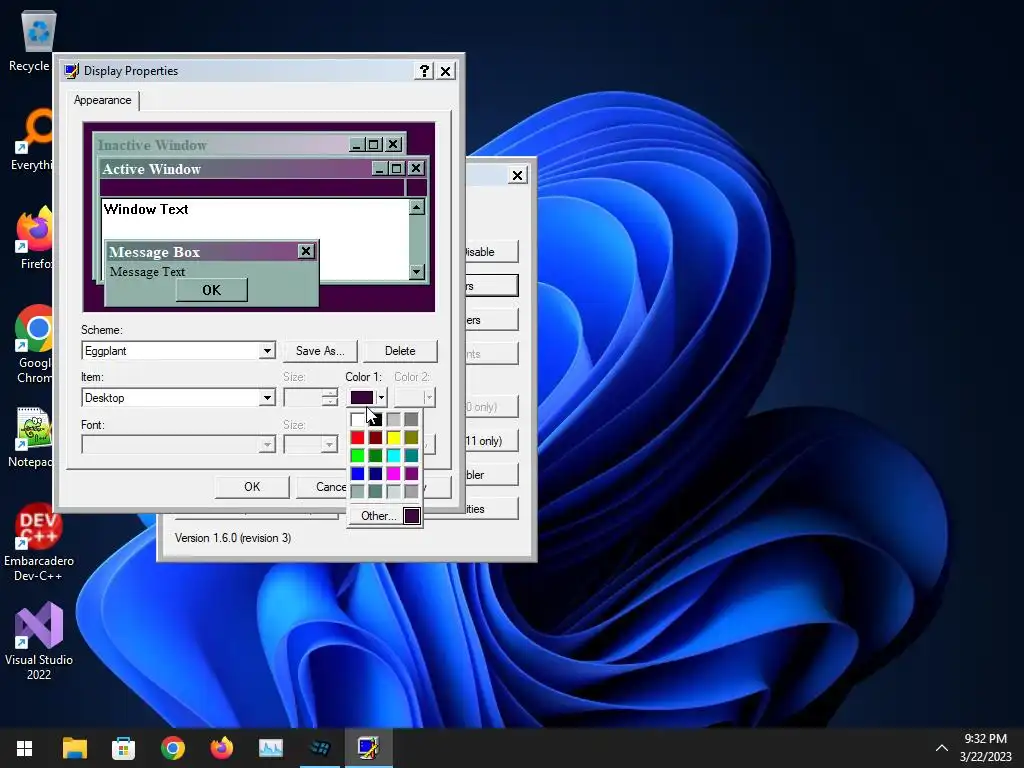This screenshot has height=768, width=1024.
Task: Pick the yellow color swatch
Action: 393,438
